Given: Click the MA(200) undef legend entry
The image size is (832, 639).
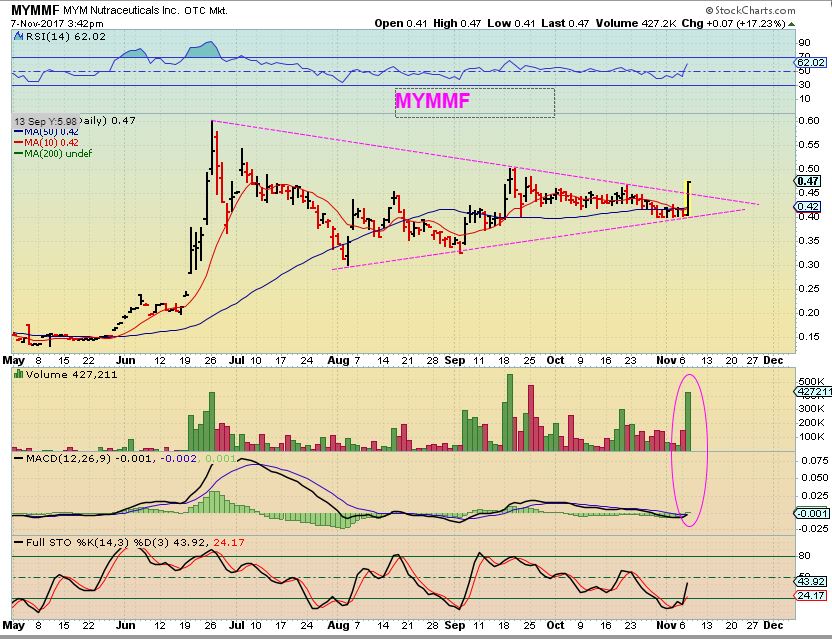Looking at the screenshot, I should point(53,153).
